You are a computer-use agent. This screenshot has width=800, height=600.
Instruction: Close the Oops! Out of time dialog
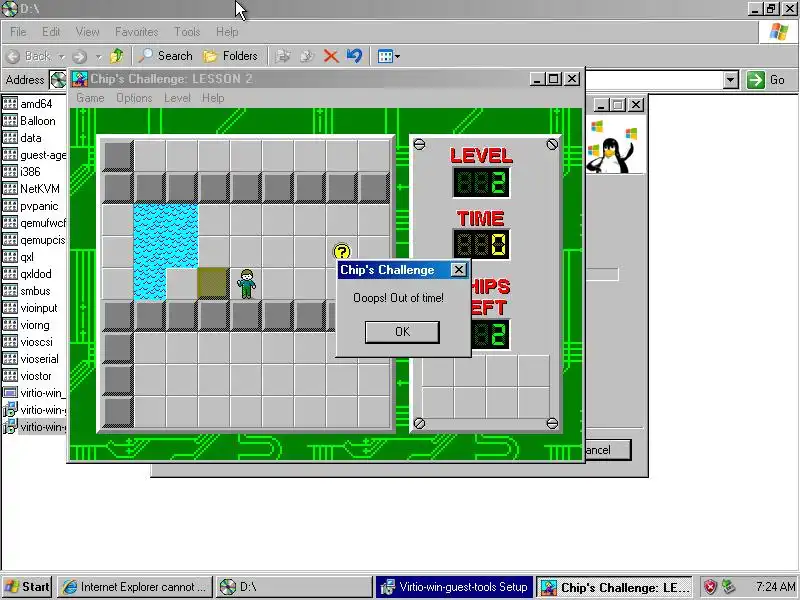click(459, 270)
